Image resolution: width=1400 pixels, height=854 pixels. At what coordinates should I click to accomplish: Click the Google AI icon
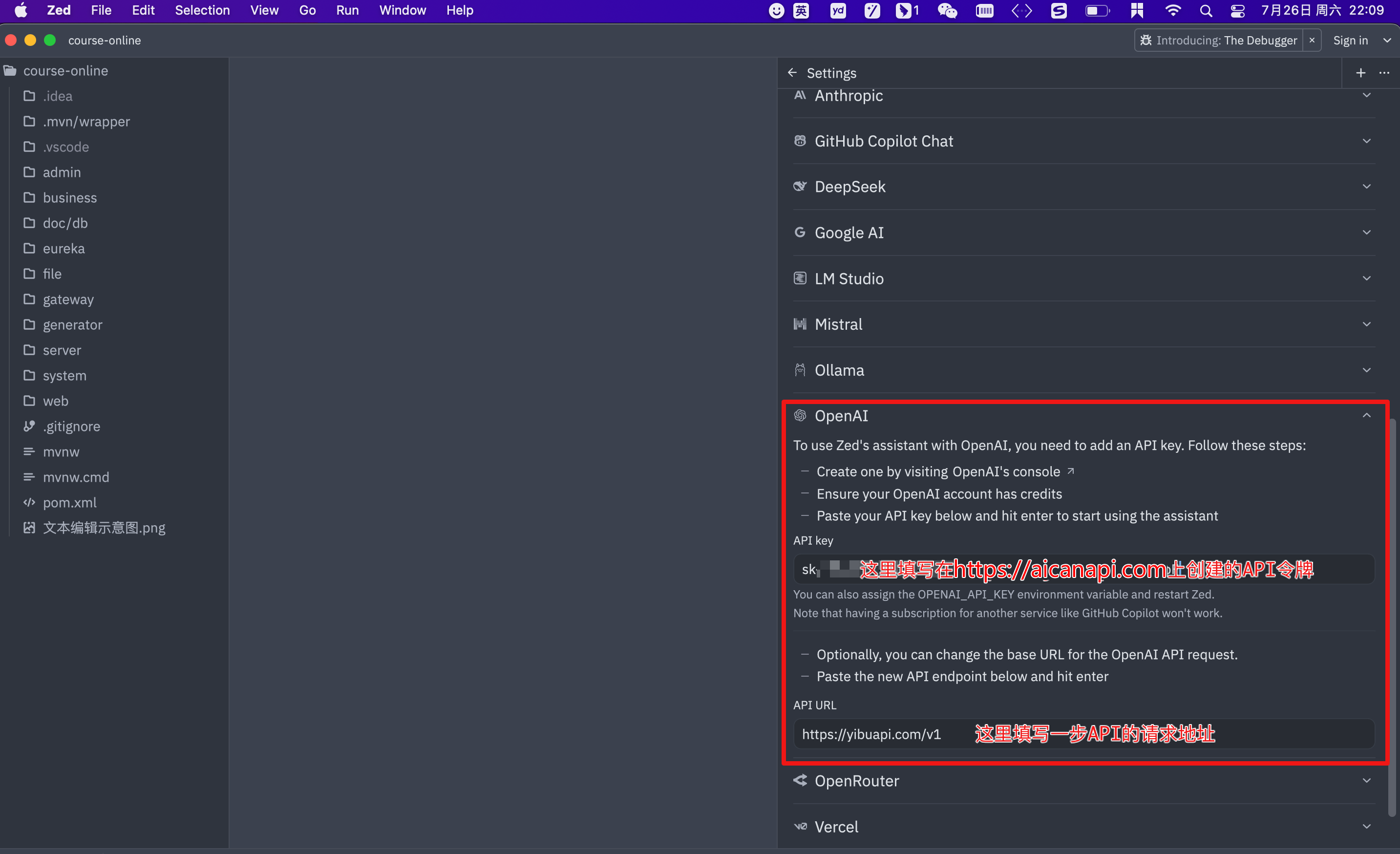tap(801, 232)
